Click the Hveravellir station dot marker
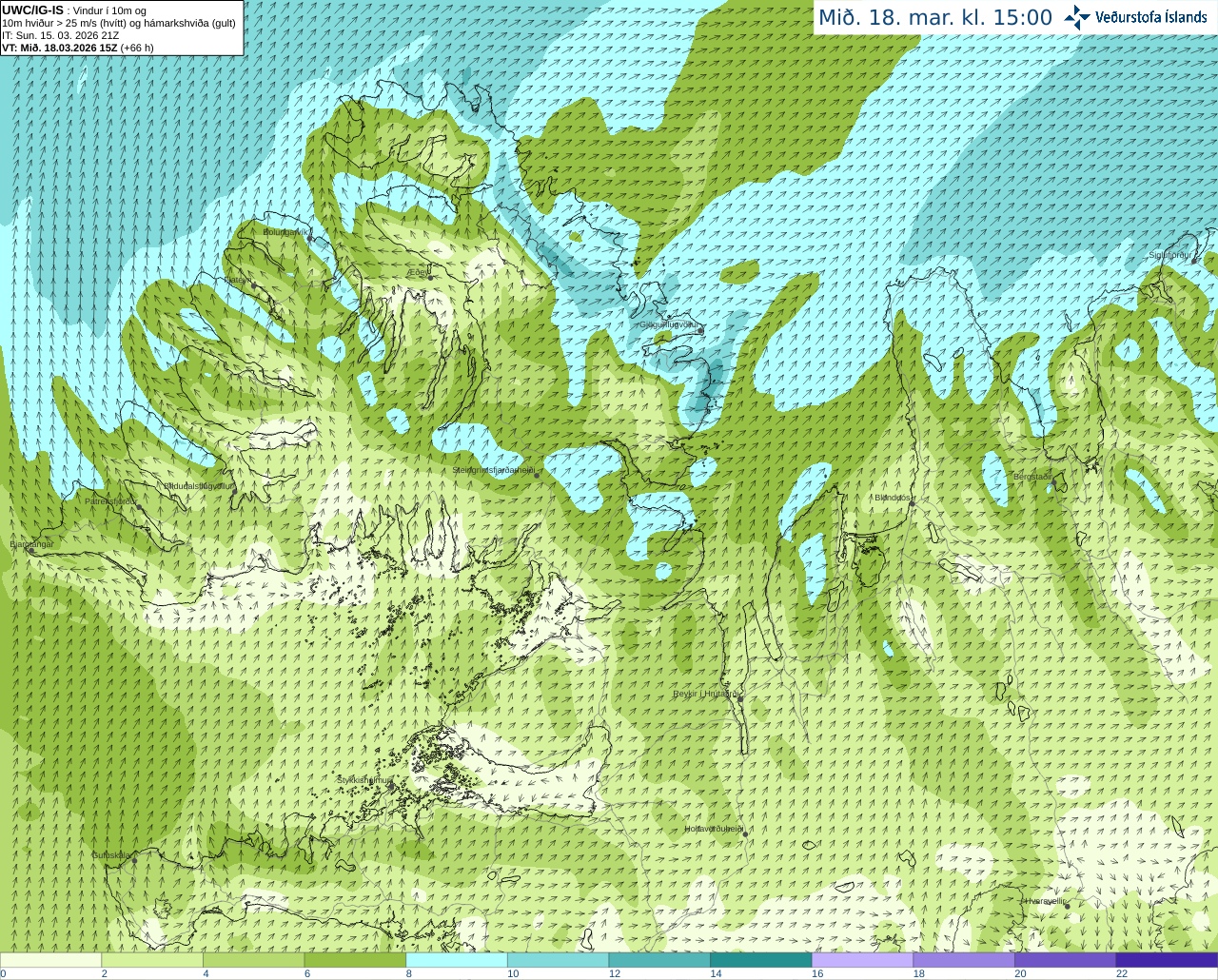1218x980 pixels. coord(1067,906)
